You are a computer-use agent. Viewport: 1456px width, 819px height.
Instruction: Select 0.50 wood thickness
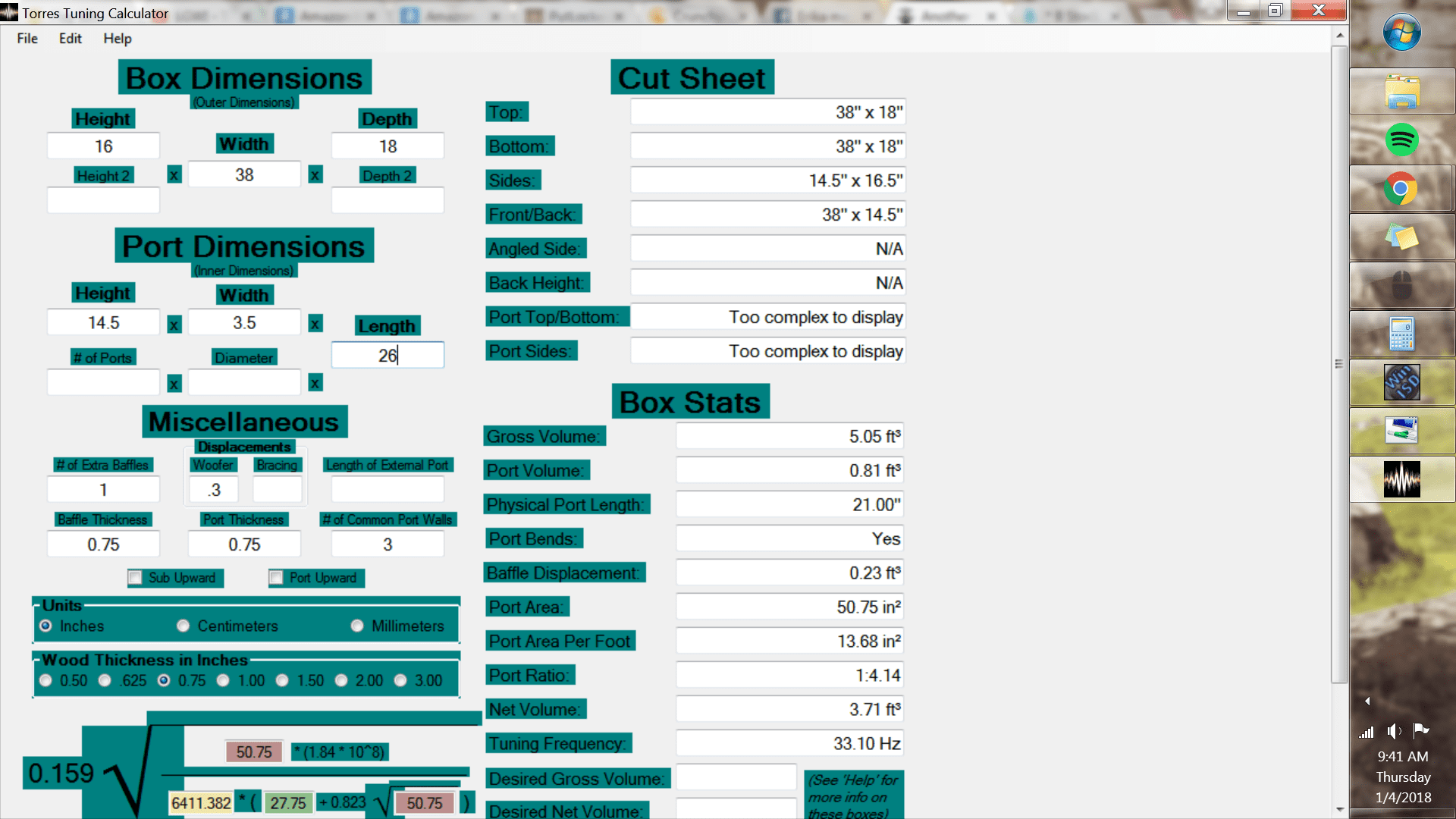tap(45, 680)
